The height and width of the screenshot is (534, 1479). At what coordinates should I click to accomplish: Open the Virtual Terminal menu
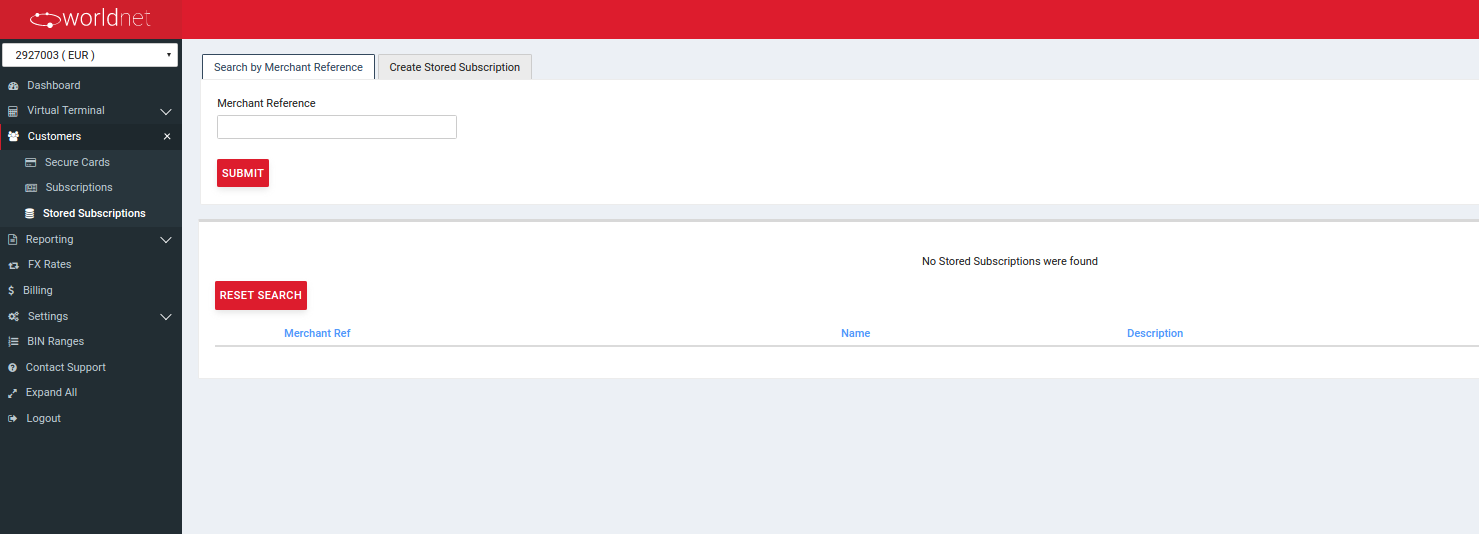(66, 111)
